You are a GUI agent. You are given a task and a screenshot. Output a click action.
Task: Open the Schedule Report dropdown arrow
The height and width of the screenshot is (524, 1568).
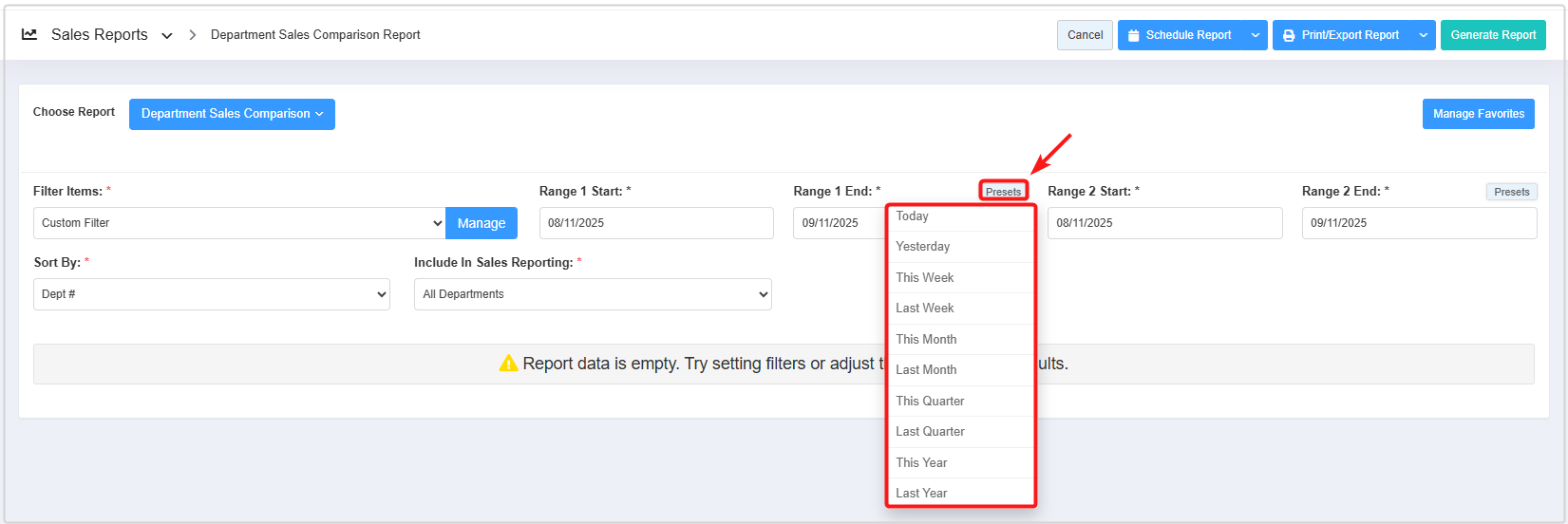click(1256, 35)
